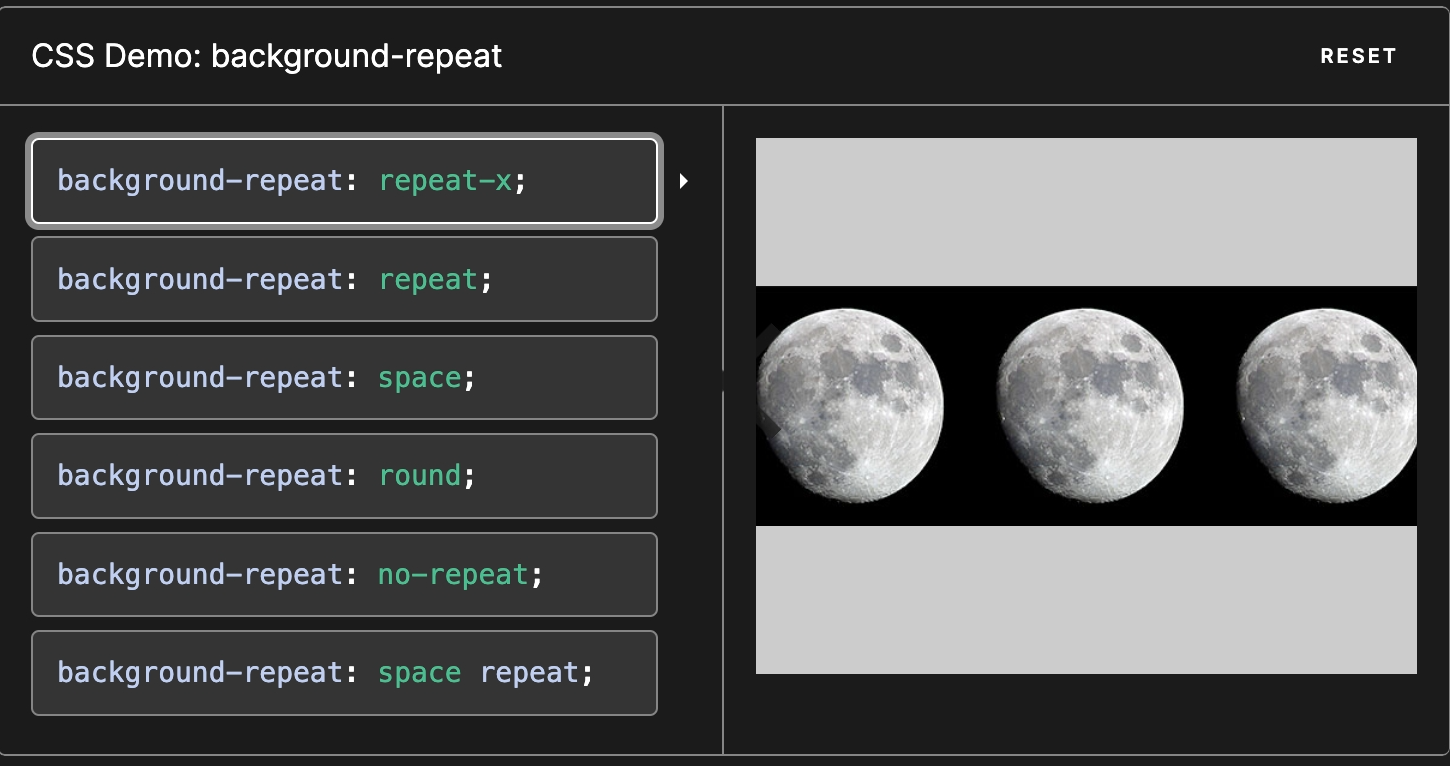Click the bottom gray area of preview

(1086, 599)
